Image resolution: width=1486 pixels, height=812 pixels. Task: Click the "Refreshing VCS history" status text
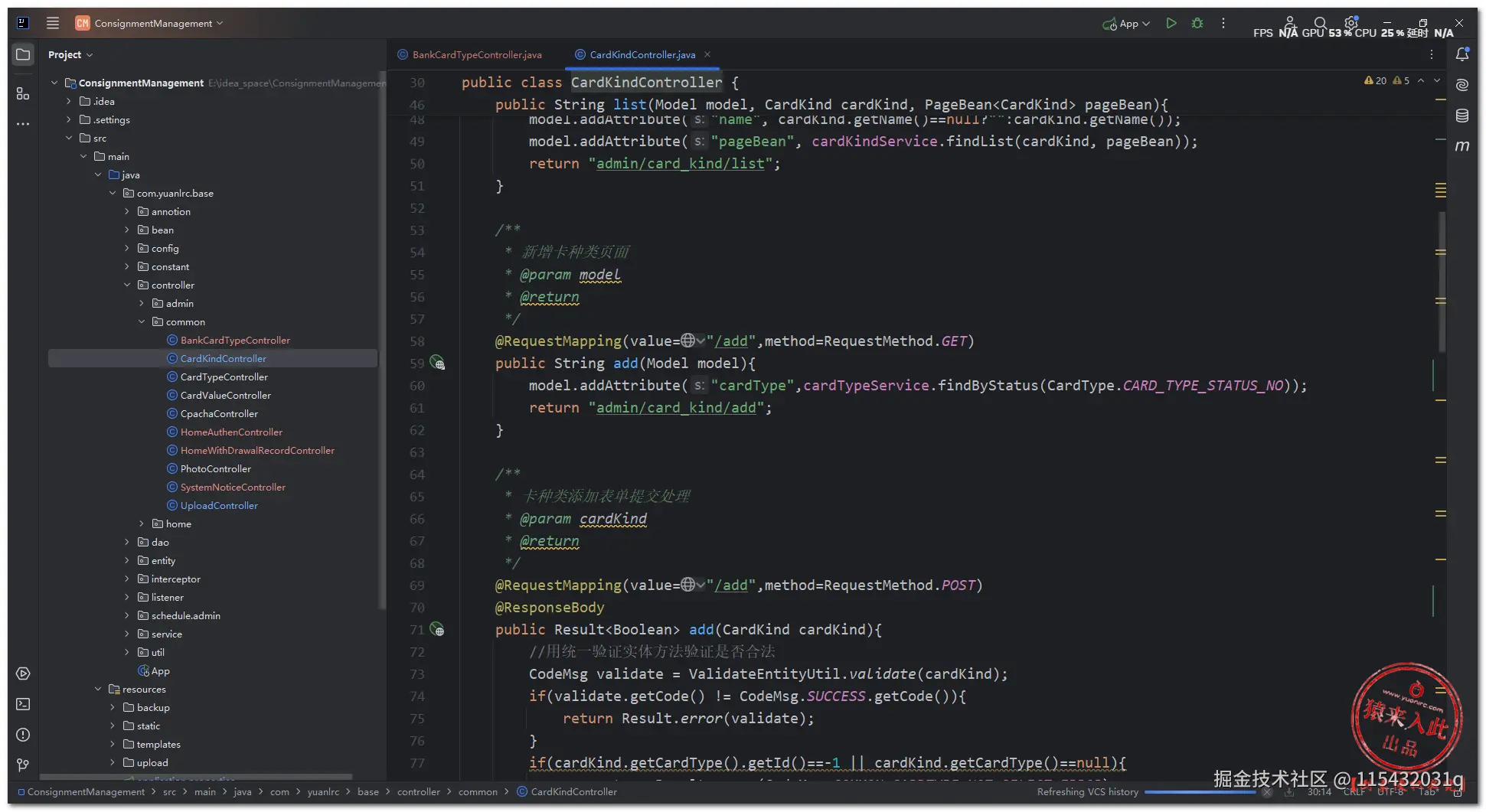point(1087,791)
